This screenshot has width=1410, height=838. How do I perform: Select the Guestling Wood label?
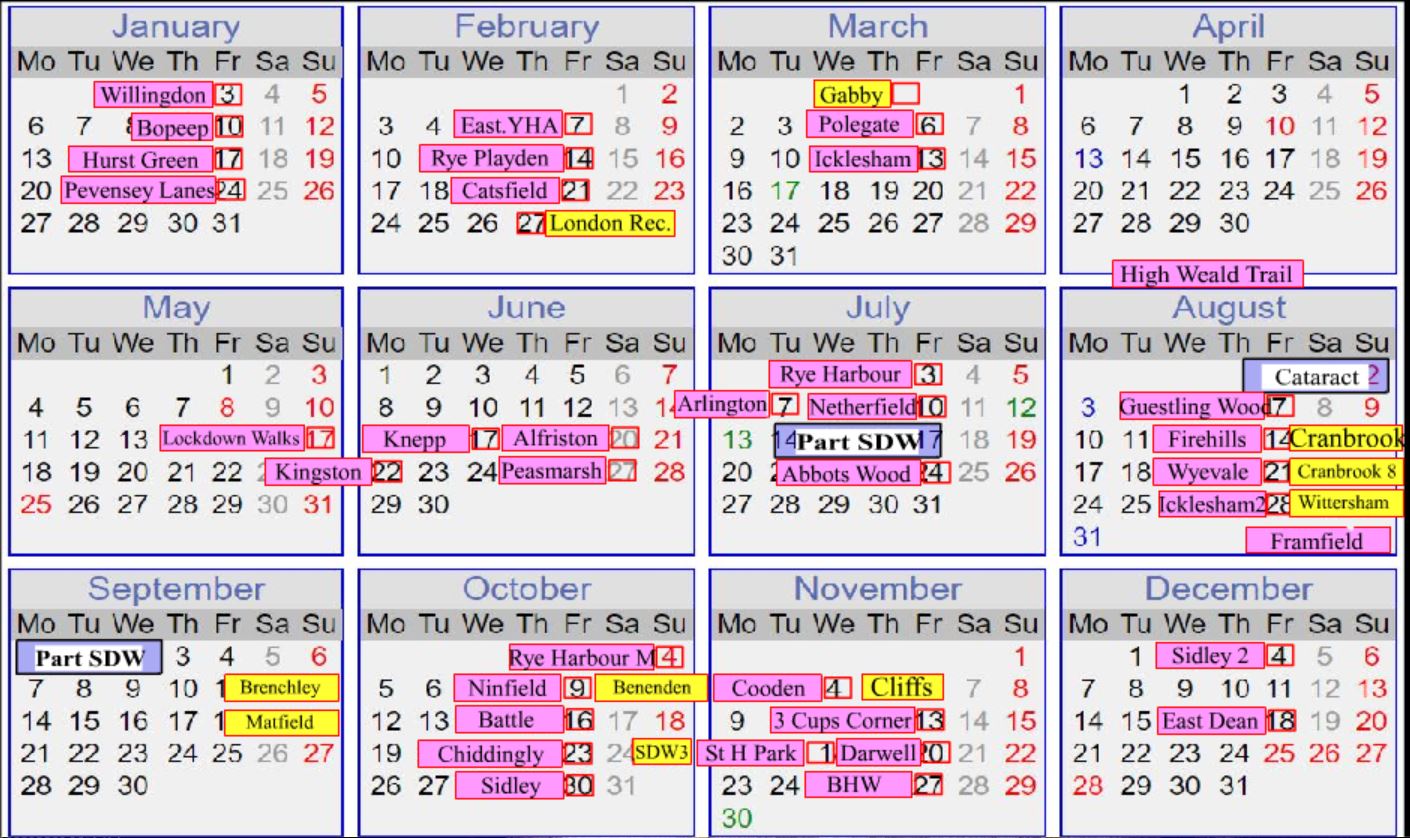click(1194, 406)
